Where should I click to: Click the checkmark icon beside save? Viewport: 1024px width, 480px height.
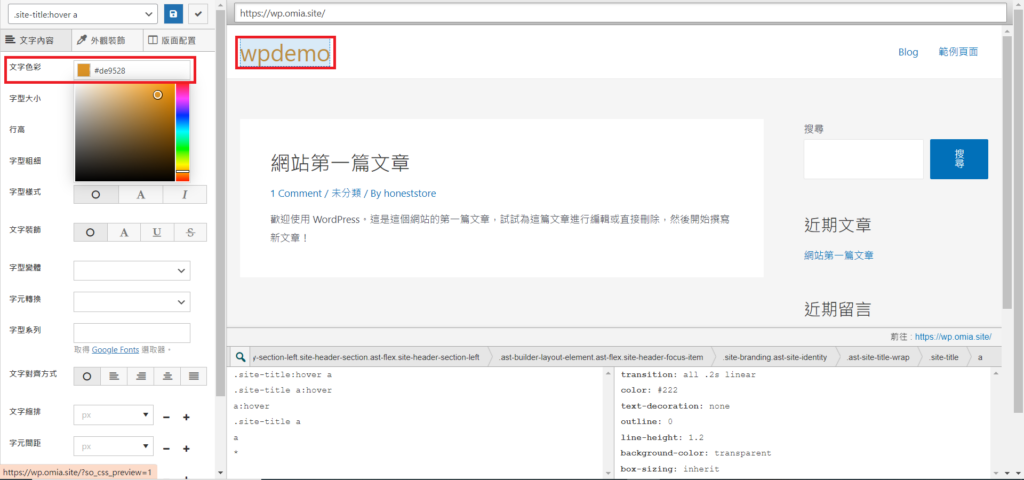point(198,14)
